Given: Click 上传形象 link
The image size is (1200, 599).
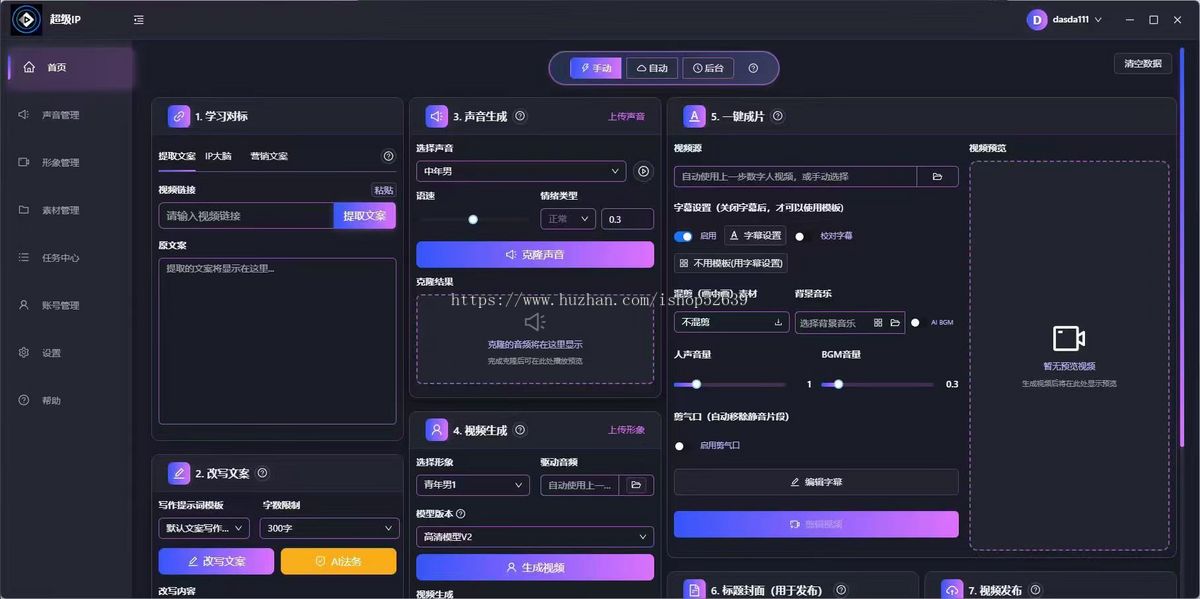Looking at the screenshot, I should [627, 430].
